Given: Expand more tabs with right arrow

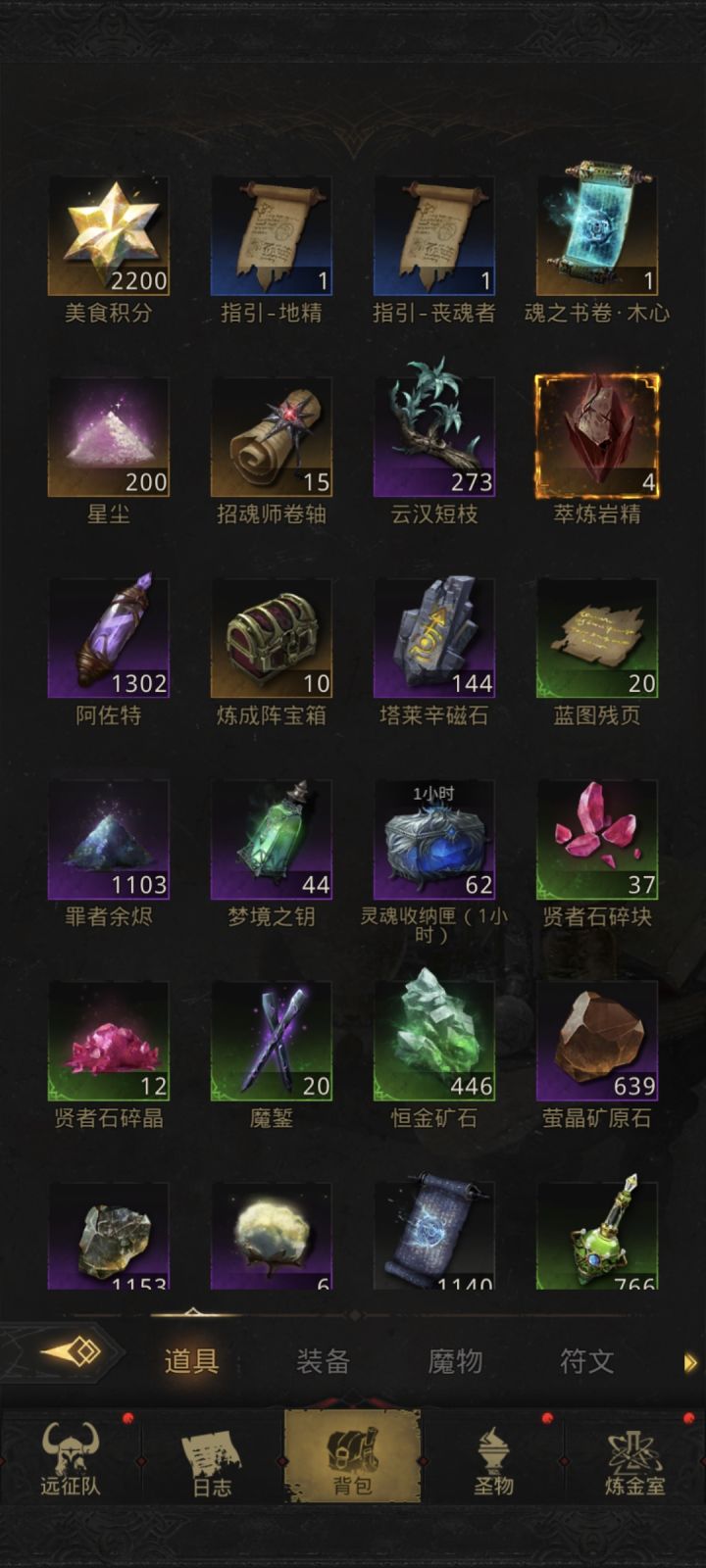Looking at the screenshot, I should pos(690,1361).
